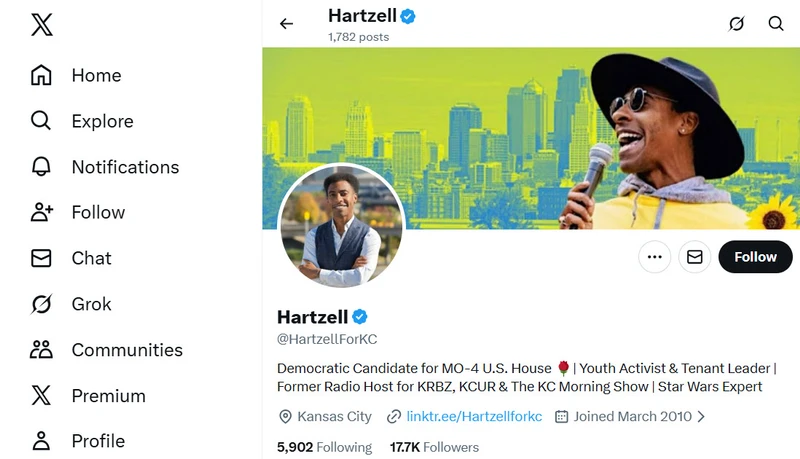This screenshot has width=800, height=459.
Task: Open search with the magnifier icon
Action: coord(776,23)
